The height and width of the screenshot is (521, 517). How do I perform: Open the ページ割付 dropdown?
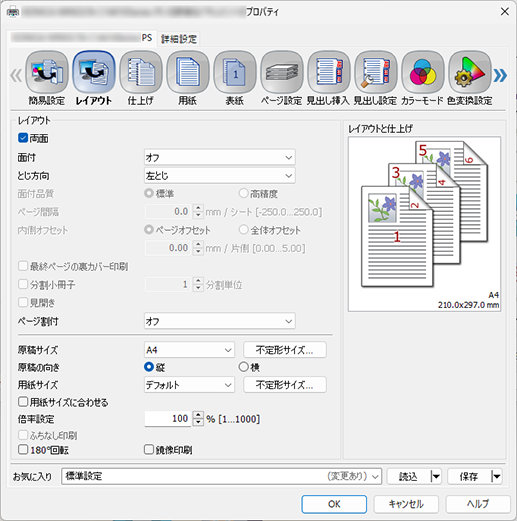220,321
